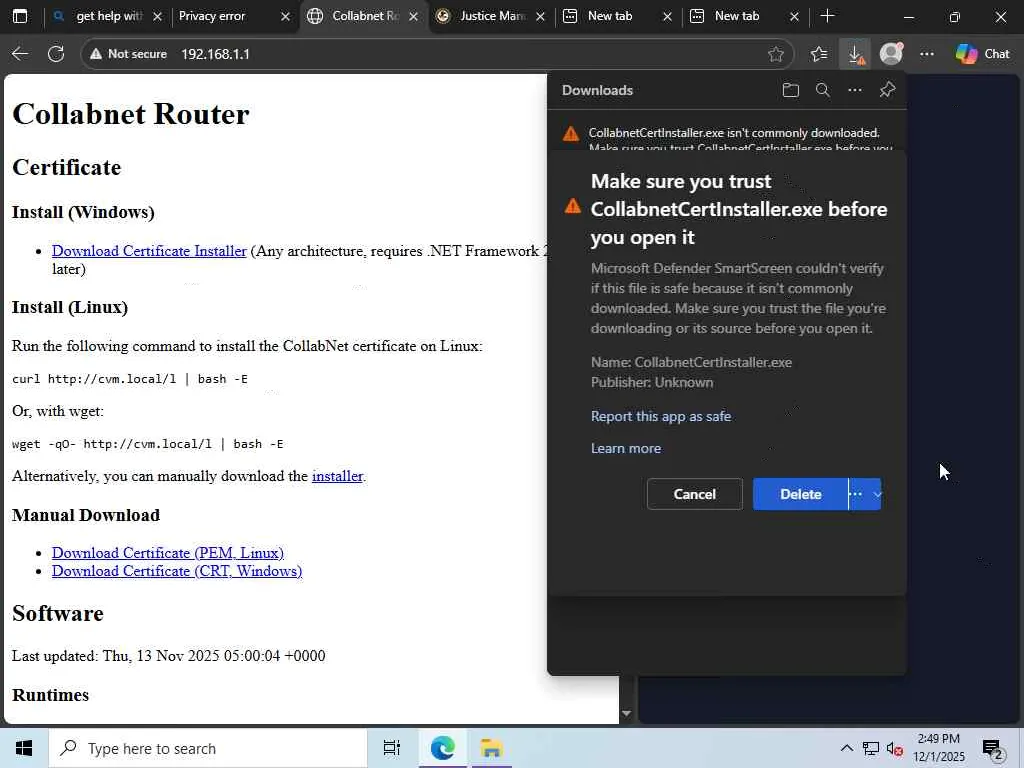The height and width of the screenshot is (768, 1024).
Task: Click the Last updated timestamp text
Action: point(168,656)
